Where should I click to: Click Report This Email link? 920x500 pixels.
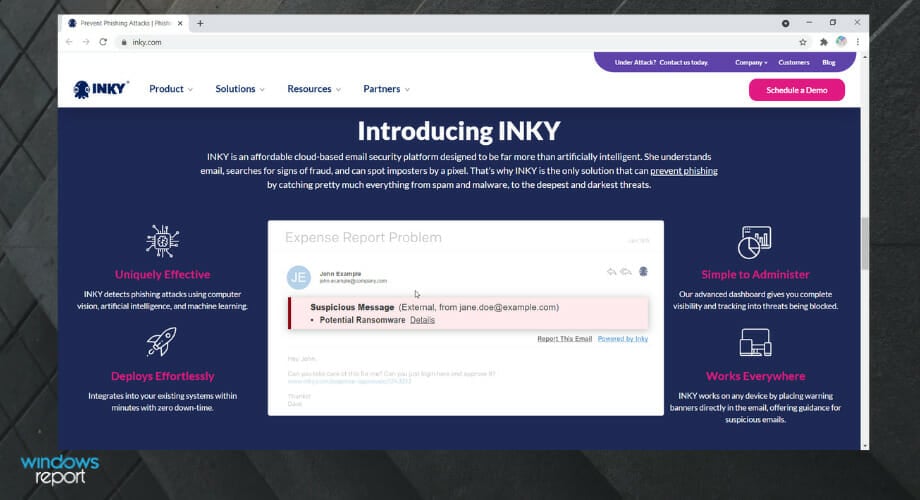[x=564, y=339]
